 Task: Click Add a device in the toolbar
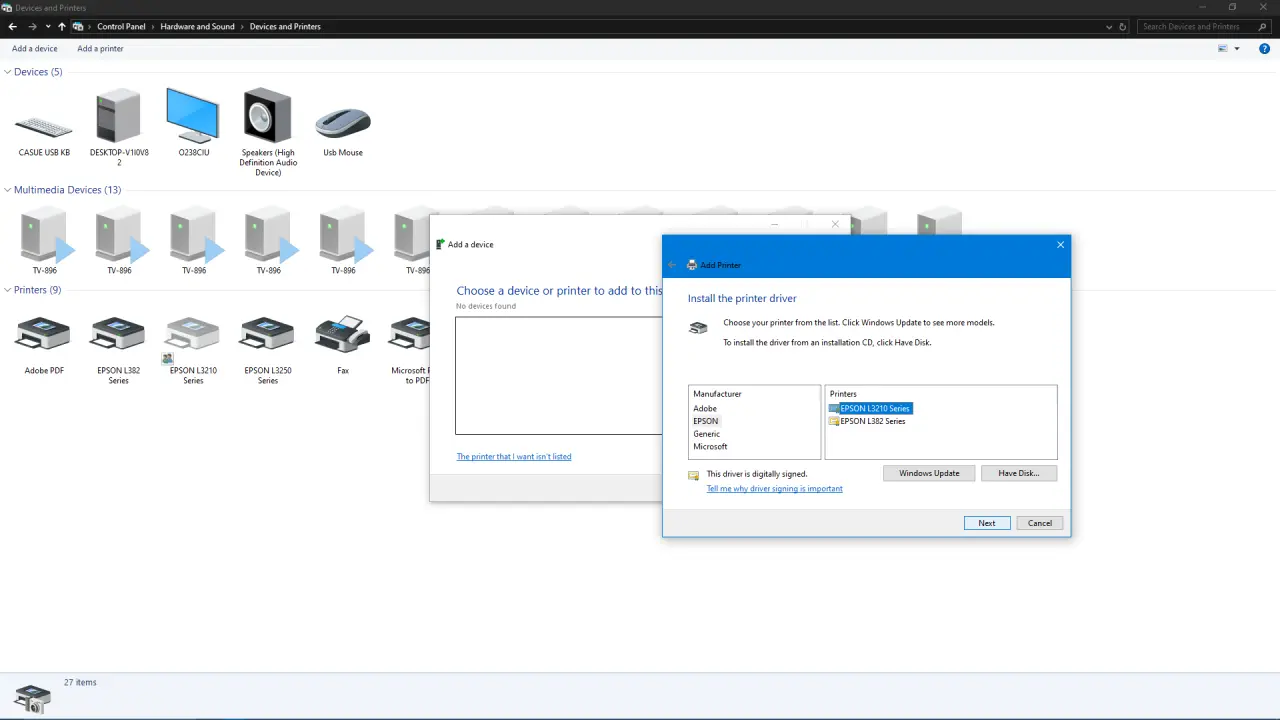tap(35, 48)
